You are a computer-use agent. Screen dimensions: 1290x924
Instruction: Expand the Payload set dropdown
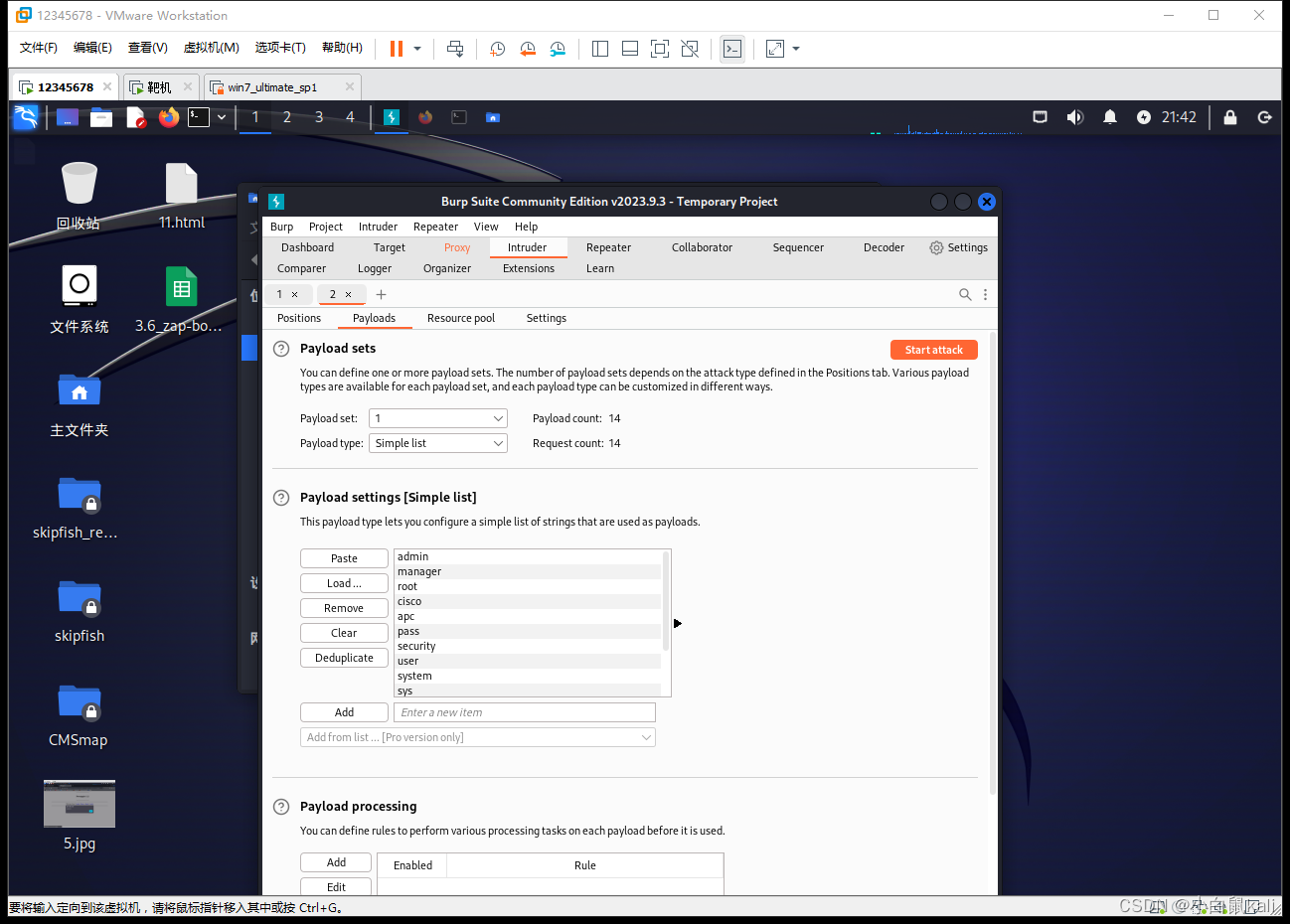(438, 418)
